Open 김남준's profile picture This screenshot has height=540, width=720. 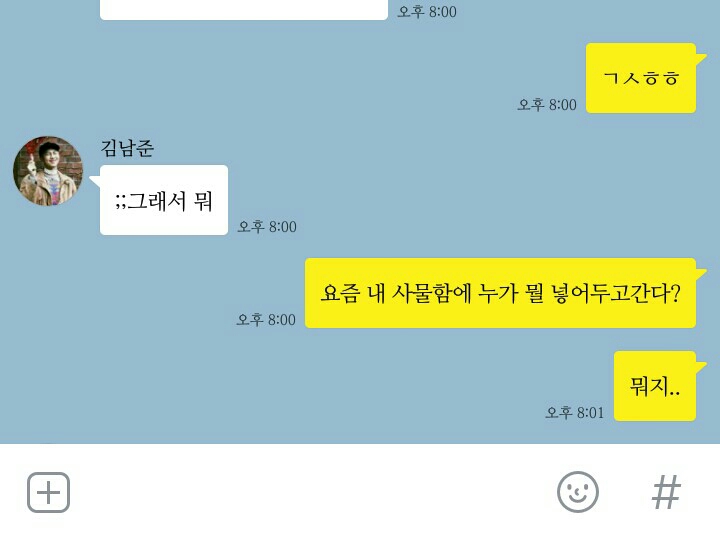click(x=48, y=170)
